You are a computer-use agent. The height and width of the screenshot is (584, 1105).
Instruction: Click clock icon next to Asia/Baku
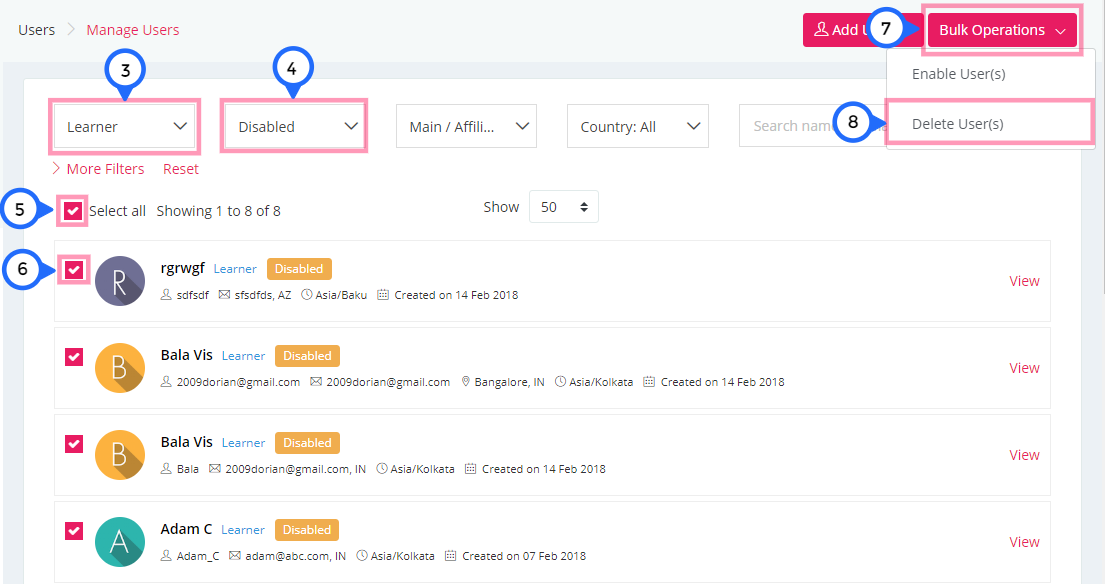(x=307, y=294)
